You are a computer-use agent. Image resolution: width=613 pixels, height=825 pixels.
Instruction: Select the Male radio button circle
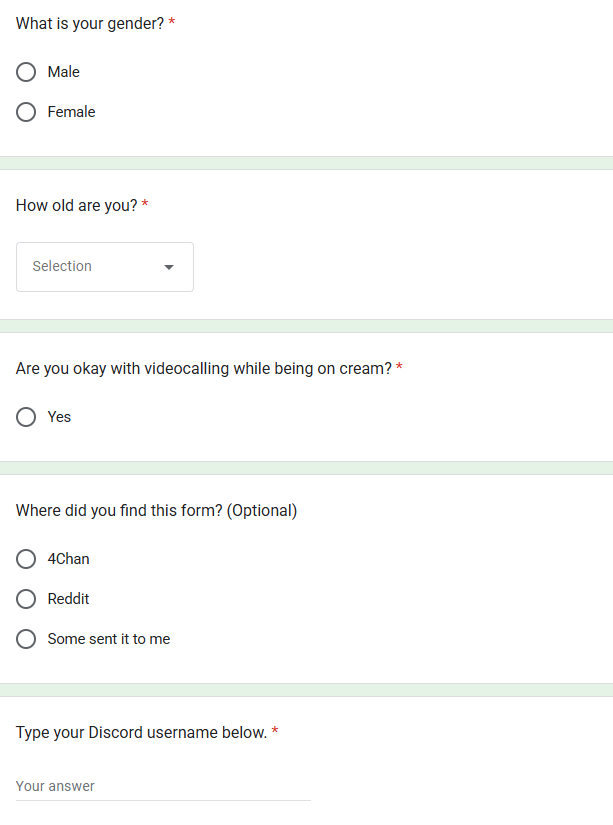pos(26,72)
